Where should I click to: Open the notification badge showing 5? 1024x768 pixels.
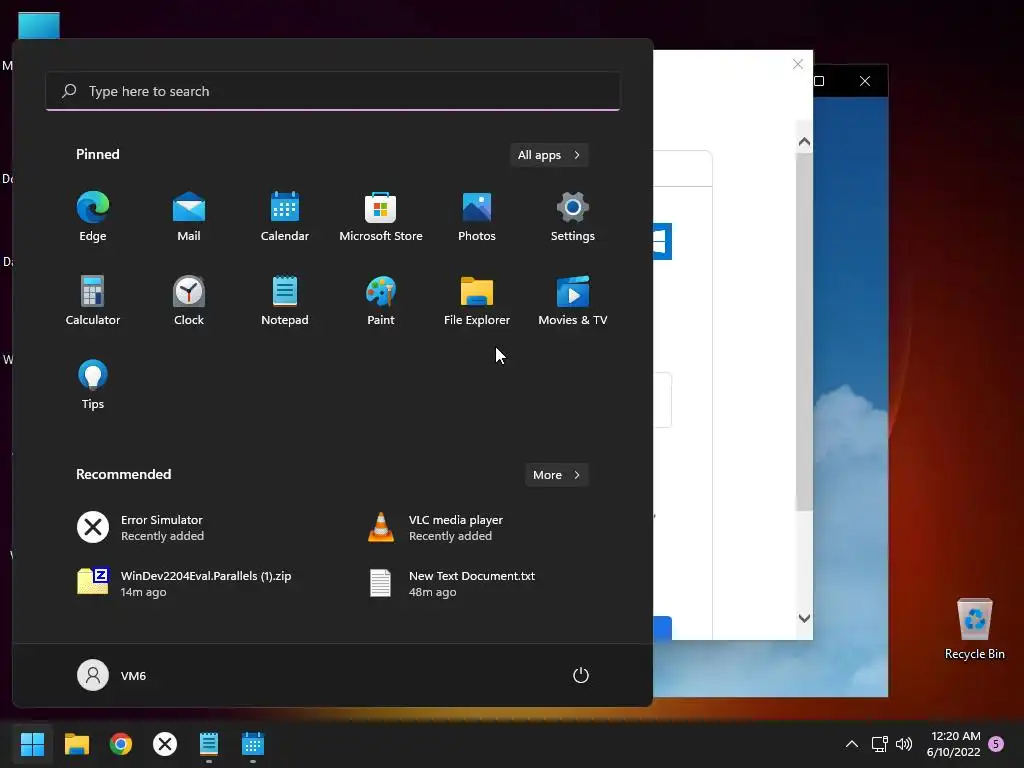tap(996, 744)
